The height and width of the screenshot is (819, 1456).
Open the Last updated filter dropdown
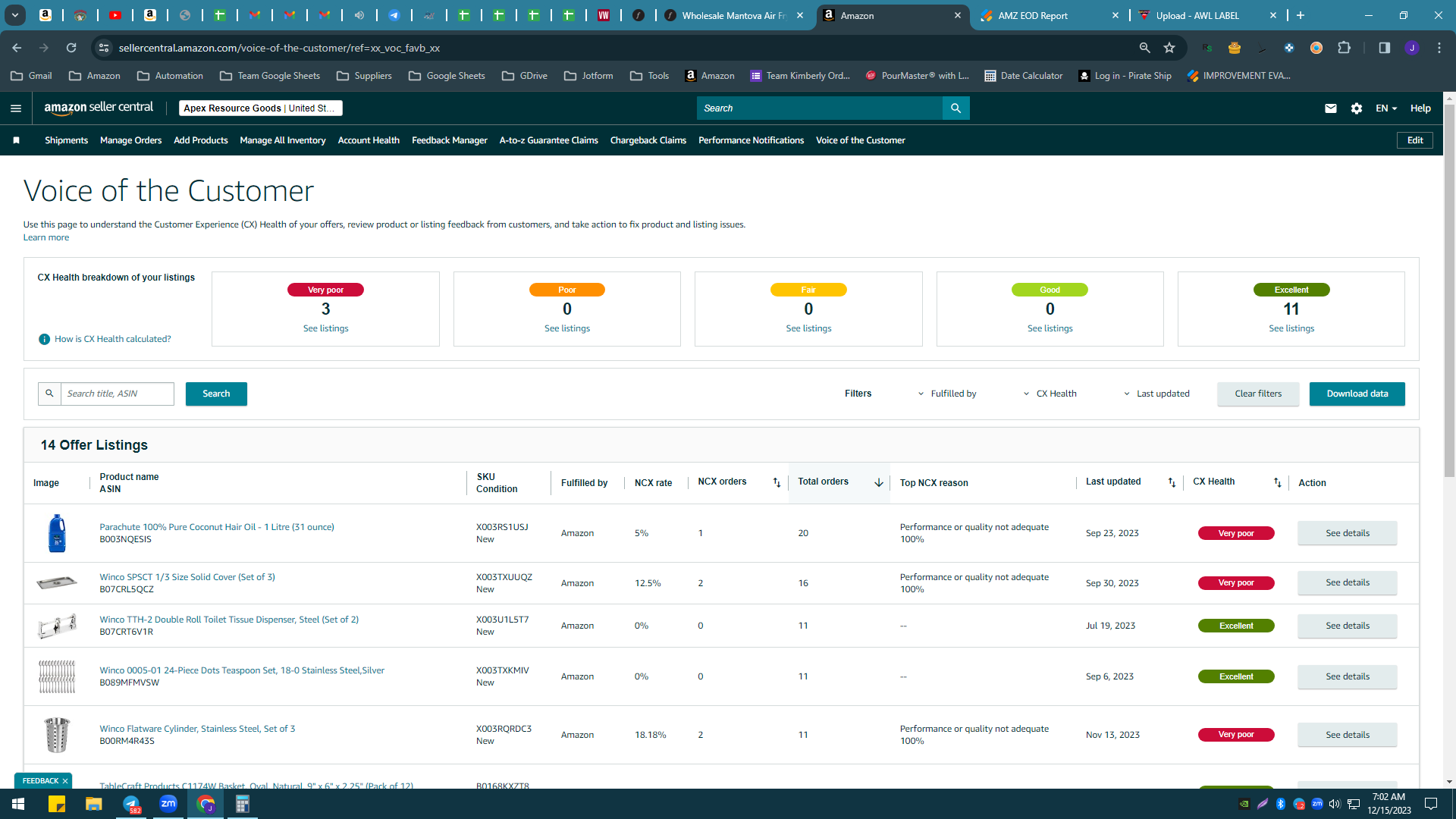[x=1156, y=394]
